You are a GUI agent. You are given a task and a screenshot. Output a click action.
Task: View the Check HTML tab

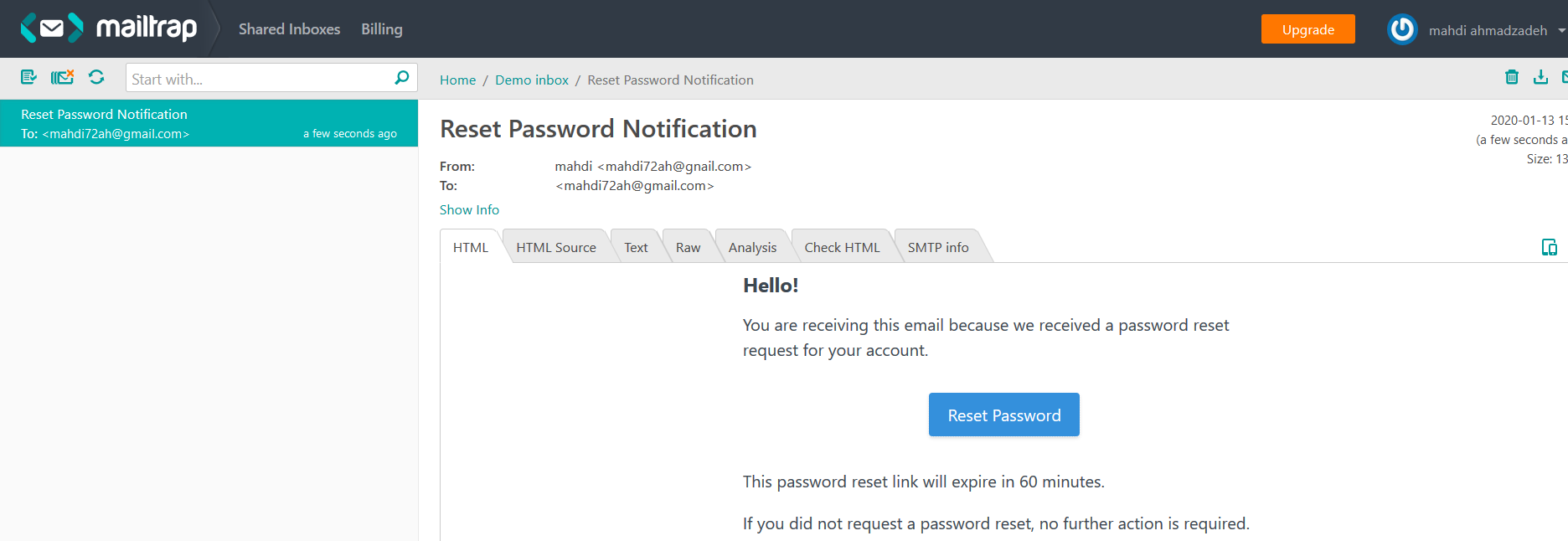coord(842,247)
